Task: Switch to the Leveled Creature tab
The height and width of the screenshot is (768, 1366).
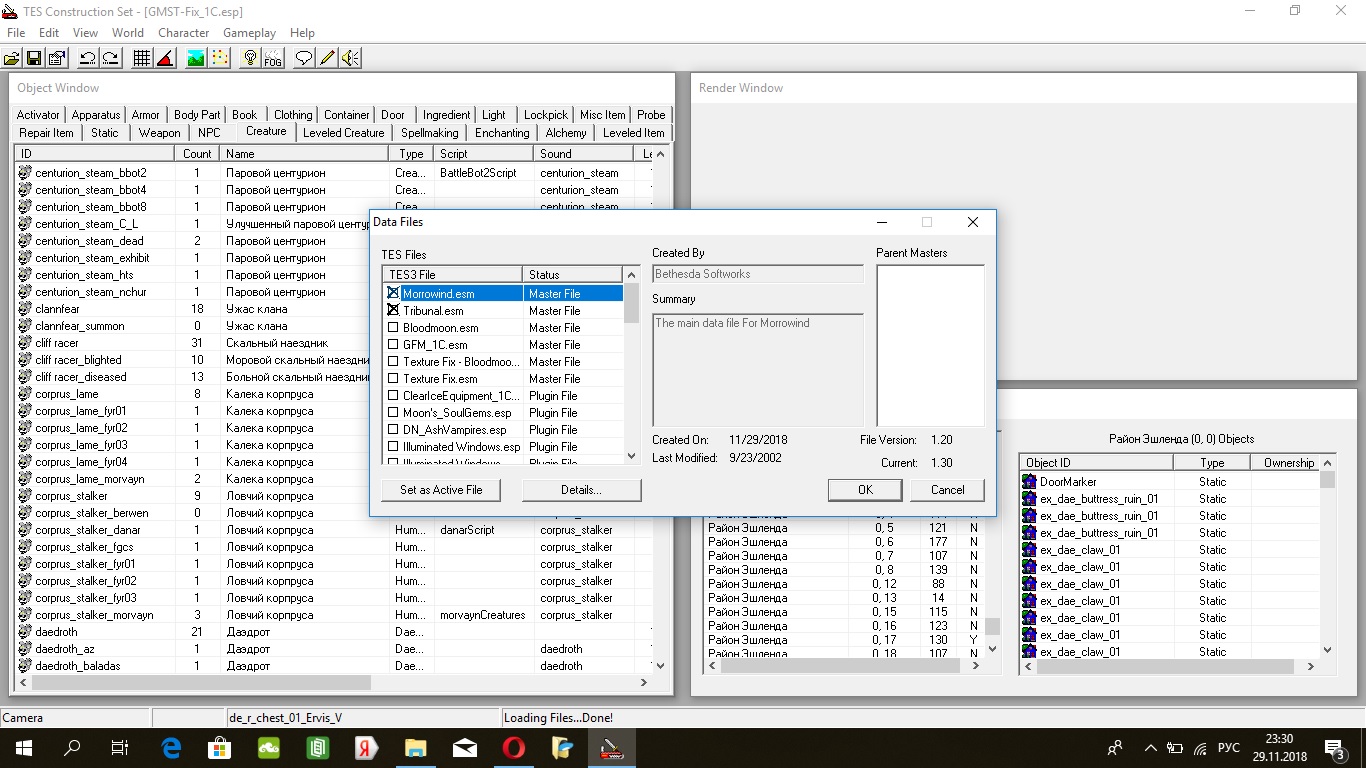Action: point(344,132)
